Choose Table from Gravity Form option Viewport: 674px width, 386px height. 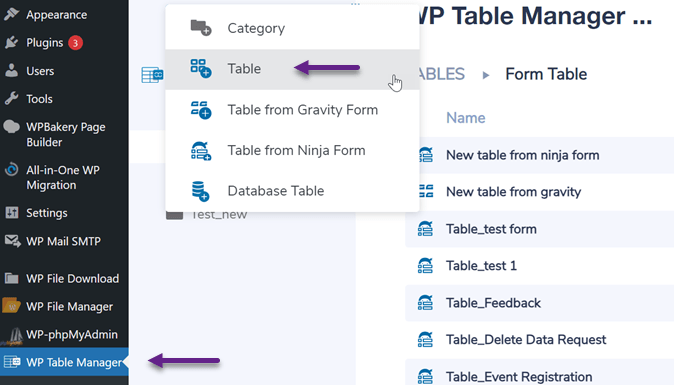pos(292,110)
